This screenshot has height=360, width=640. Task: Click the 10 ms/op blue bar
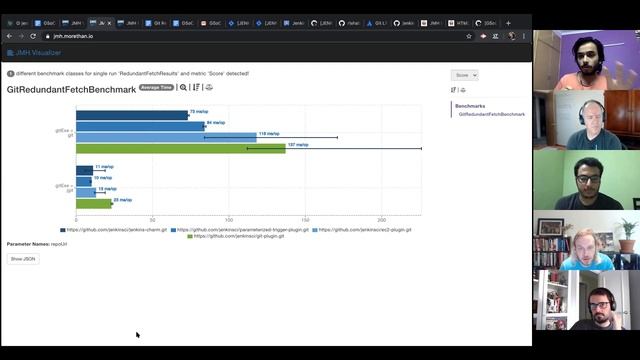pos(84,182)
